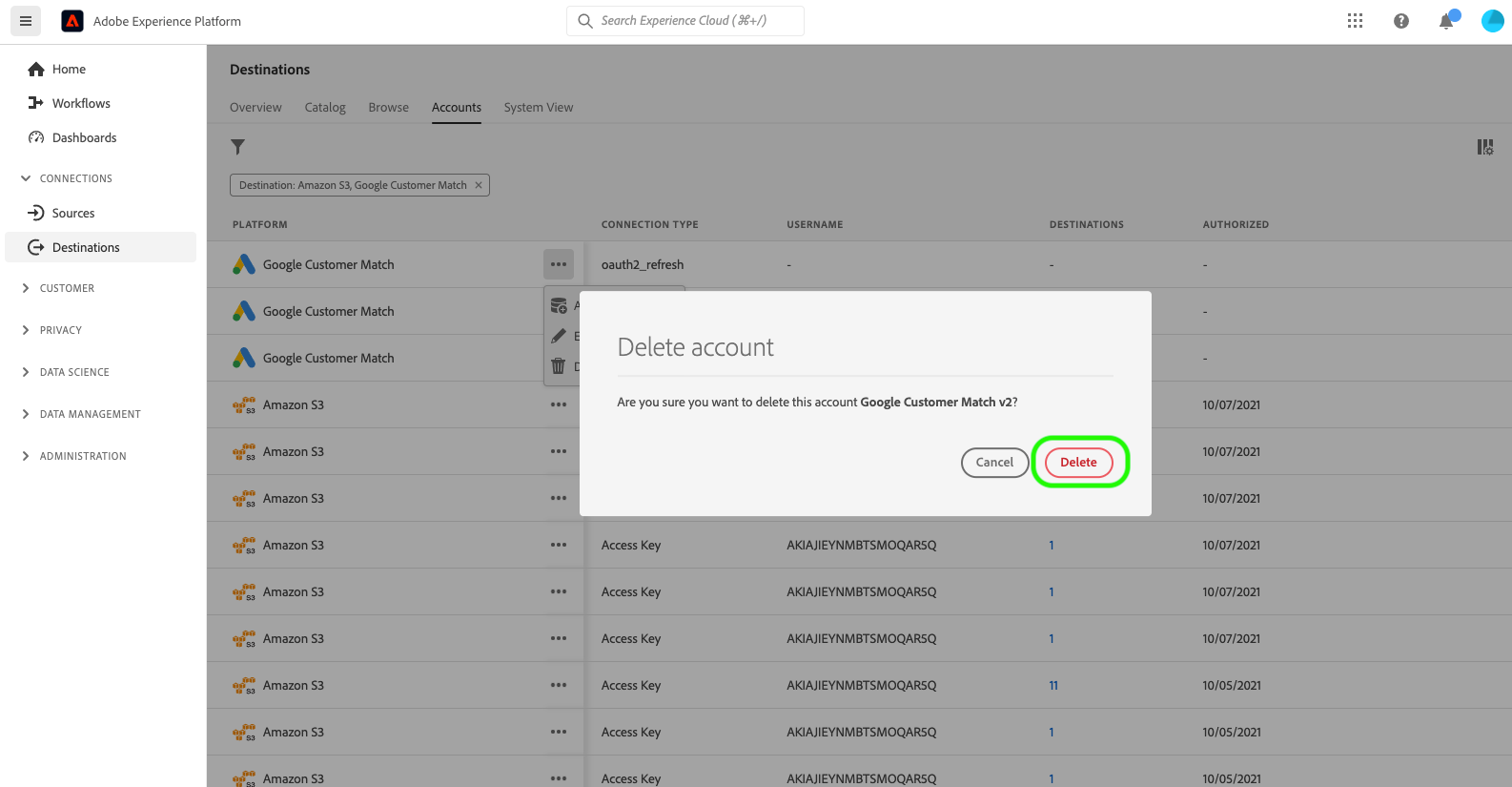The height and width of the screenshot is (787, 1512).
Task: Click the Google Ads icon on the oauth2_refresh row
Action: tap(244, 264)
